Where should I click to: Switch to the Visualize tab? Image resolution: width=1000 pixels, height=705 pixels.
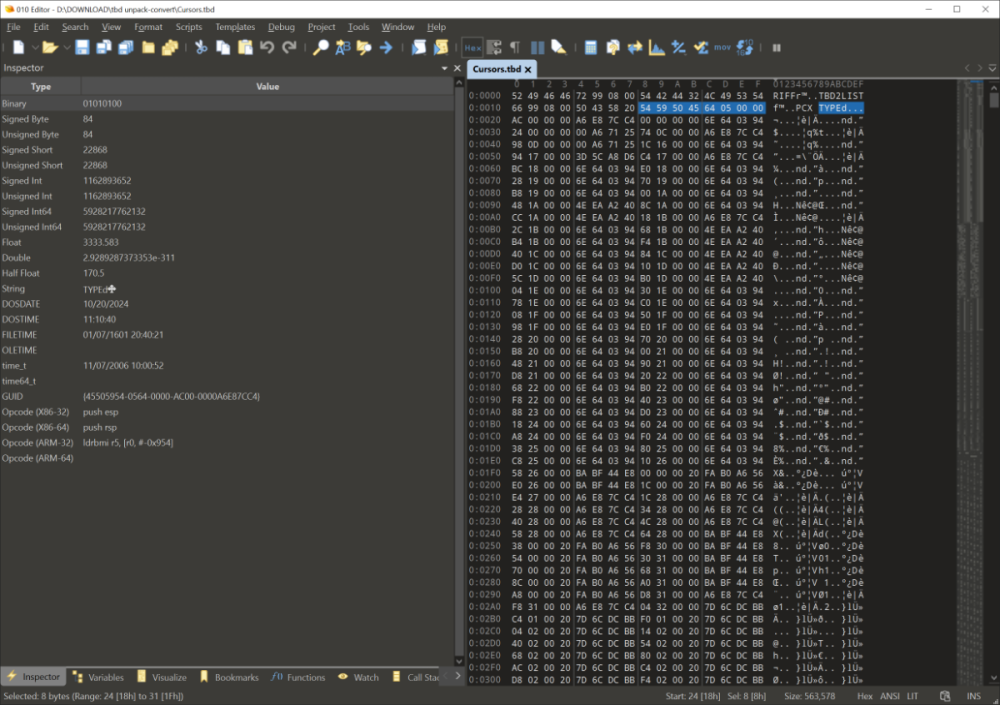[162, 677]
